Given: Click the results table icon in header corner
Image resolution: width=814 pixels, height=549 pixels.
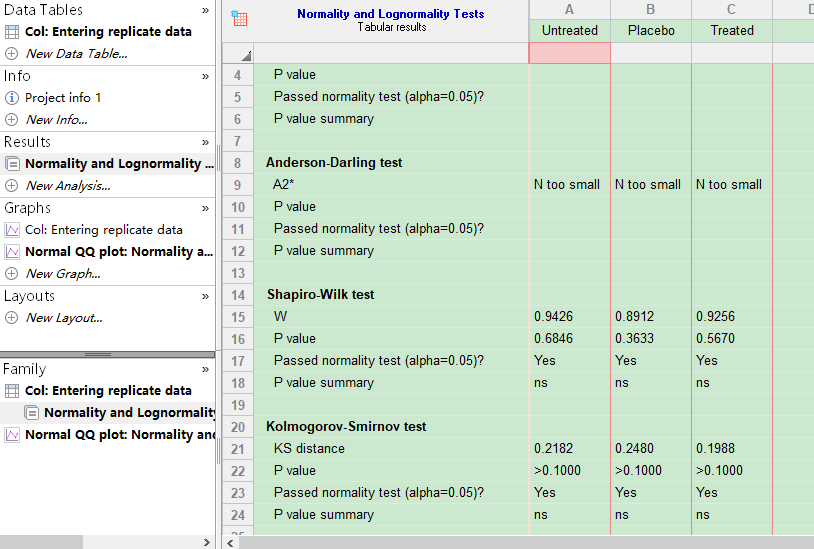Looking at the screenshot, I should [239, 18].
